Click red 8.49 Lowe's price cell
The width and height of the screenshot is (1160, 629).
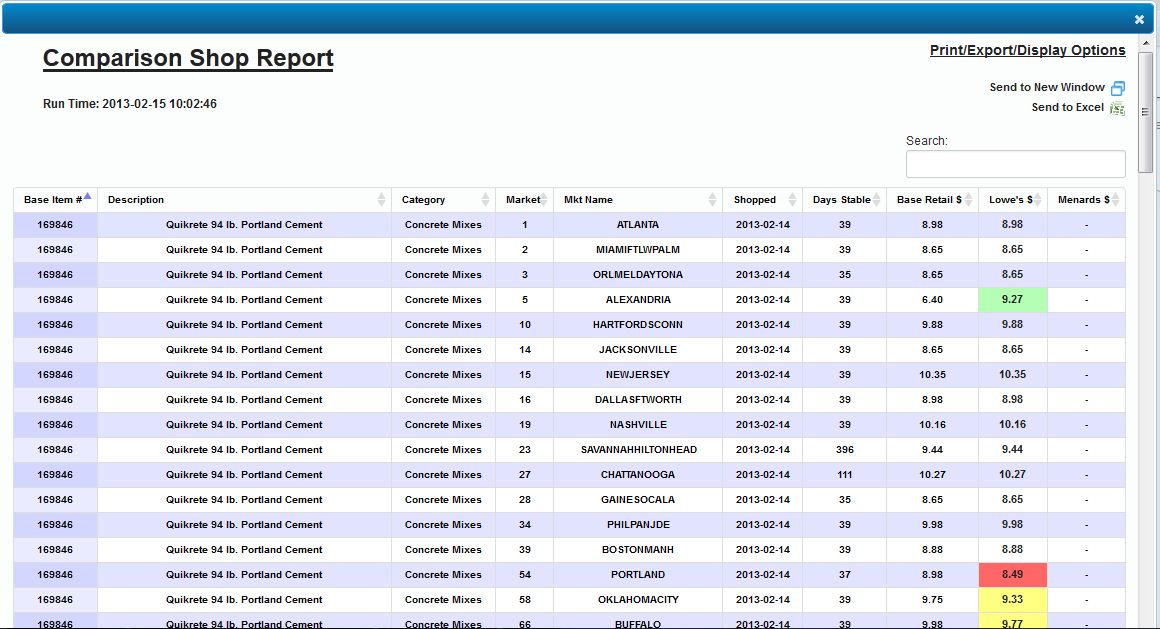point(1012,574)
